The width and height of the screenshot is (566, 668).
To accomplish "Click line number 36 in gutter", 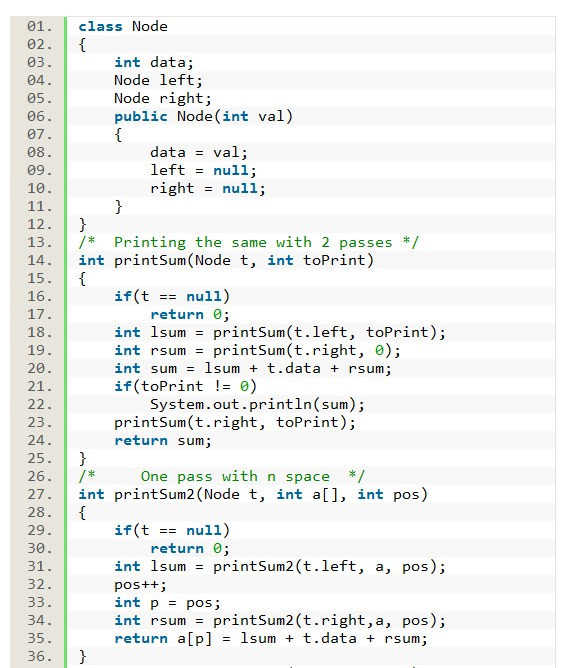I will [40, 656].
